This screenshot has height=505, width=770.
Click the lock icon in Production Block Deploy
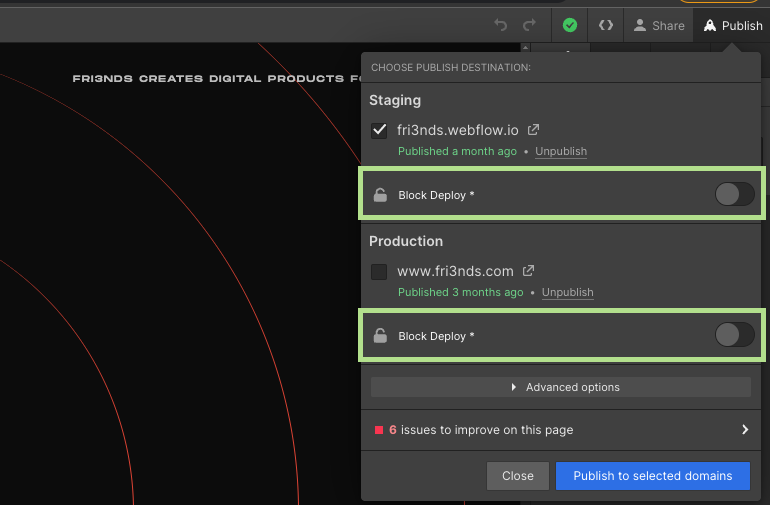click(x=380, y=336)
